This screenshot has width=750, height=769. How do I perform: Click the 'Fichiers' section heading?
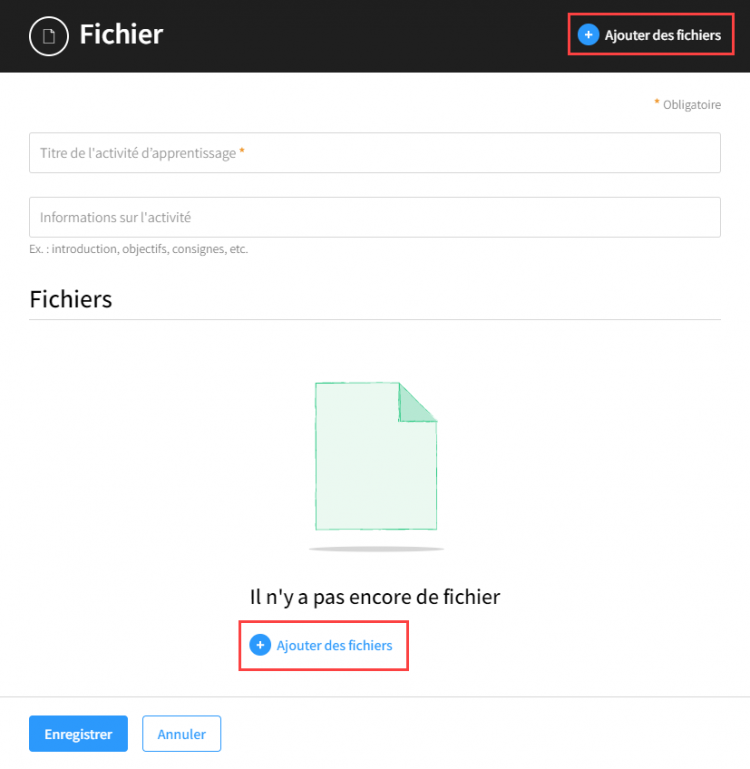pos(71,299)
